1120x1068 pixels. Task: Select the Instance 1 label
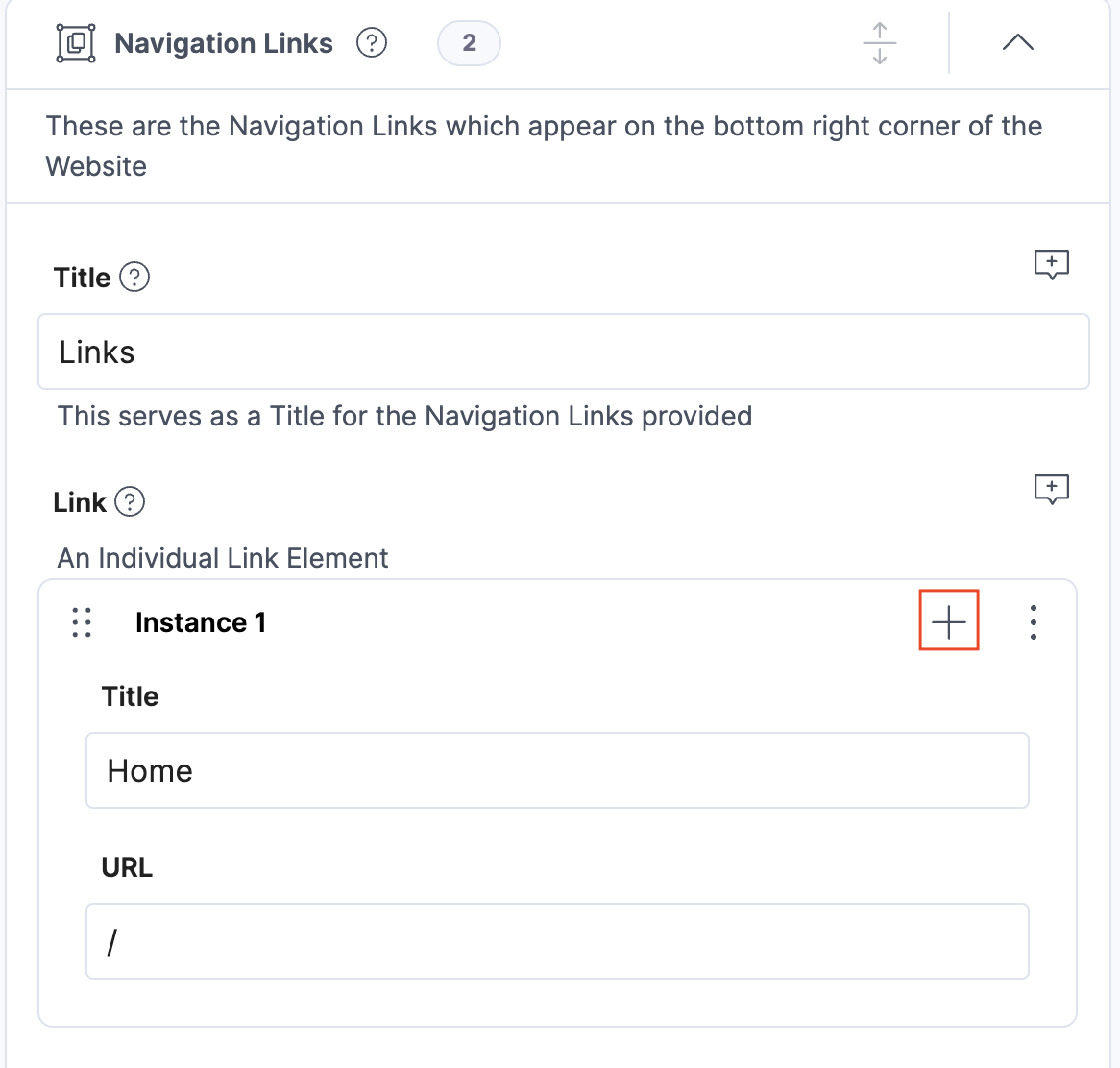pos(201,622)
